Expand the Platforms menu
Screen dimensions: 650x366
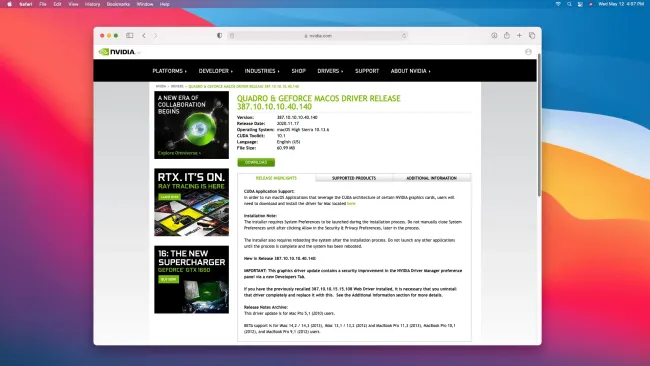pyautogui.click(x=170, y=71)
